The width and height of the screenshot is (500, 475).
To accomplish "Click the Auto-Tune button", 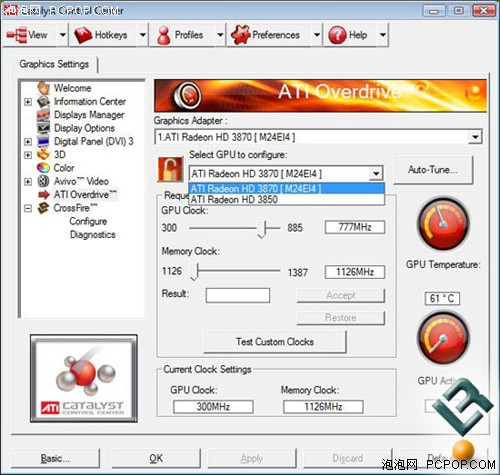I will (433, 170).
